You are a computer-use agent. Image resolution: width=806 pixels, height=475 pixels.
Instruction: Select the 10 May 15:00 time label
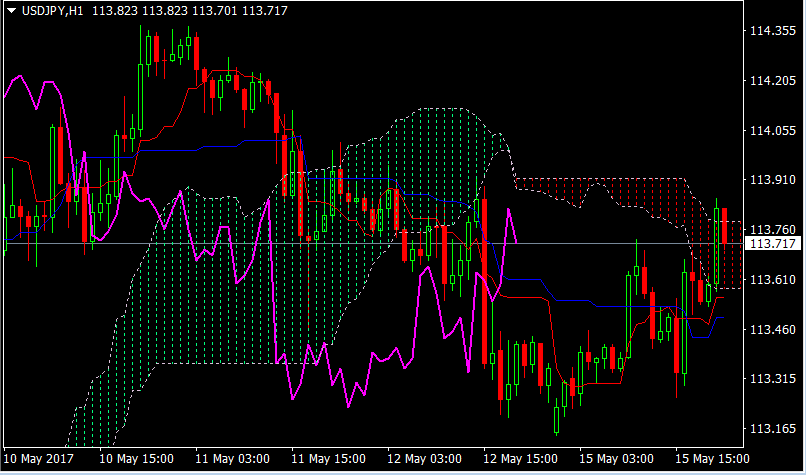(x=136, y=459)
